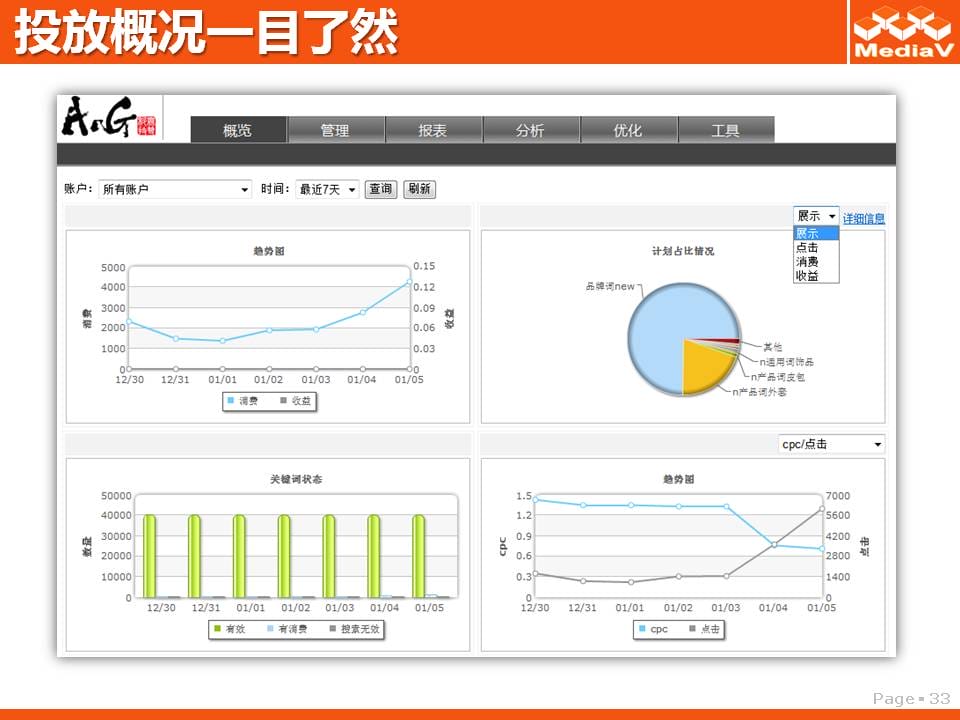Click the gray 收益 legend swatch under the trend chart
Image resolution: width=960 pixels, height=720 pixels.
pyautogui.click(x=283, y=400)
